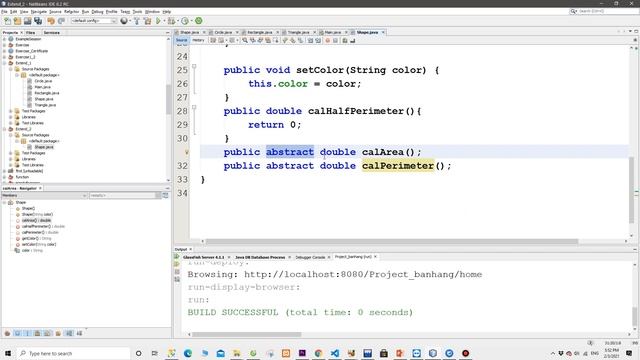Click the Shift Line Right editor icon
The height and width of the screenshot is (360, 640).
pyautogui.click(x=318, y=40)
